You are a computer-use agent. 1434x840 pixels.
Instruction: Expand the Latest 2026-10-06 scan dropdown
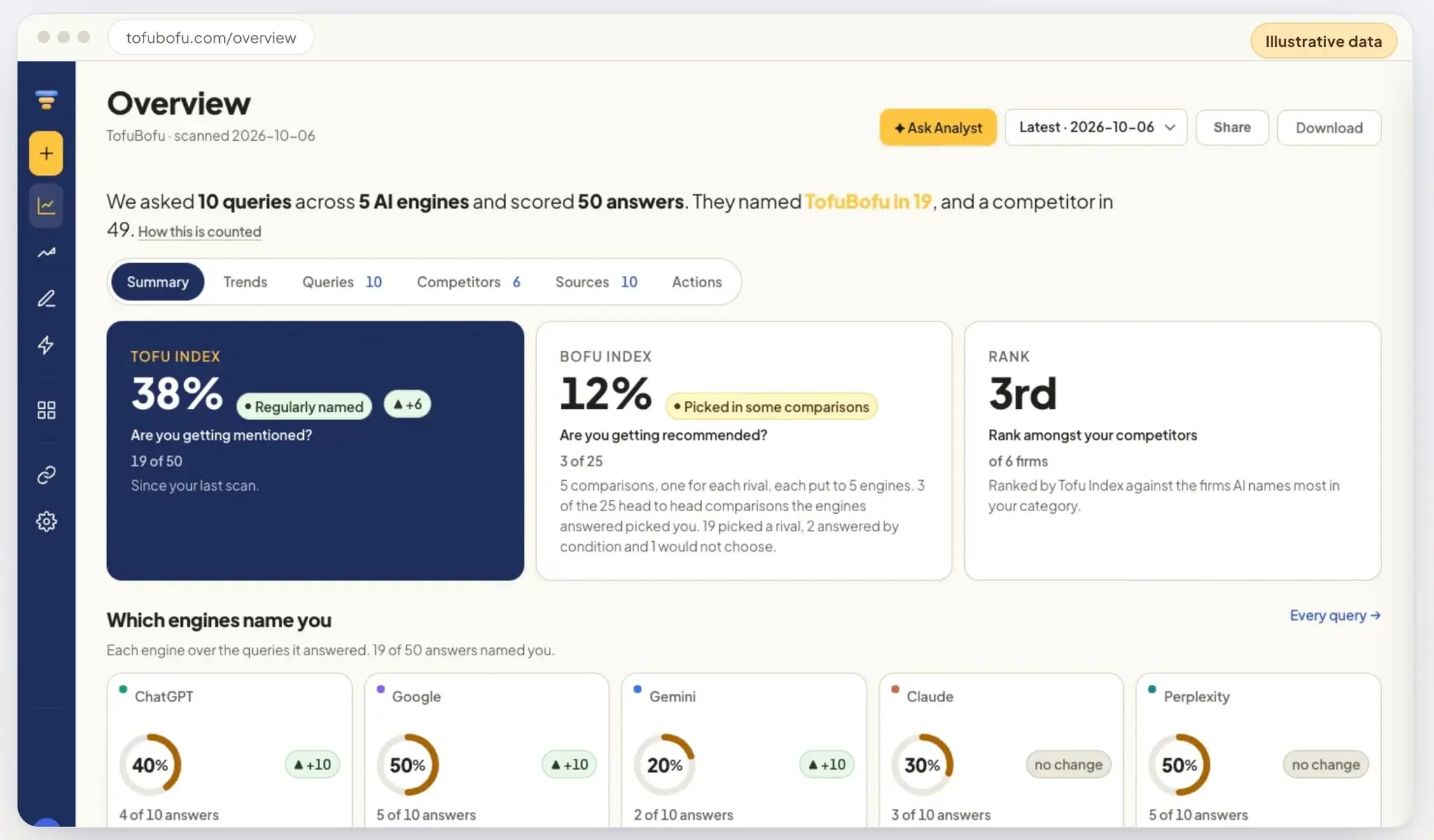(1096, 127)
